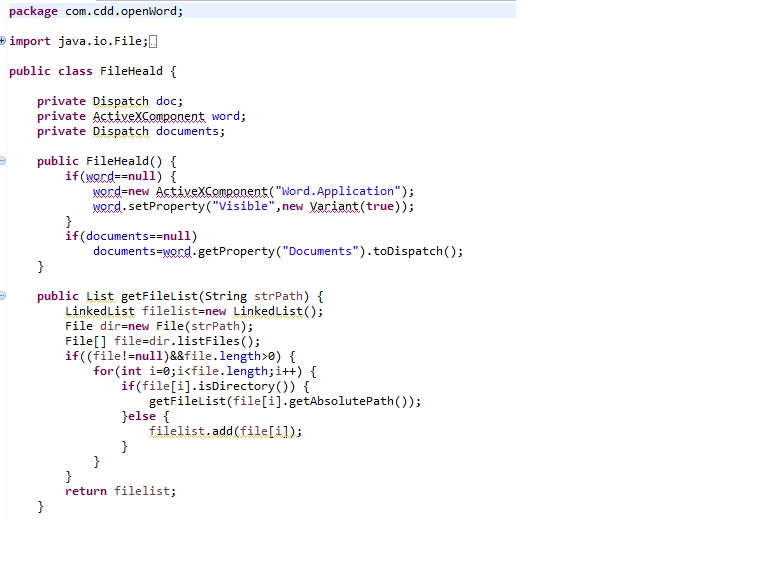Click the folded imports placeholder box

pyautogui.click(x=153, y=42)
